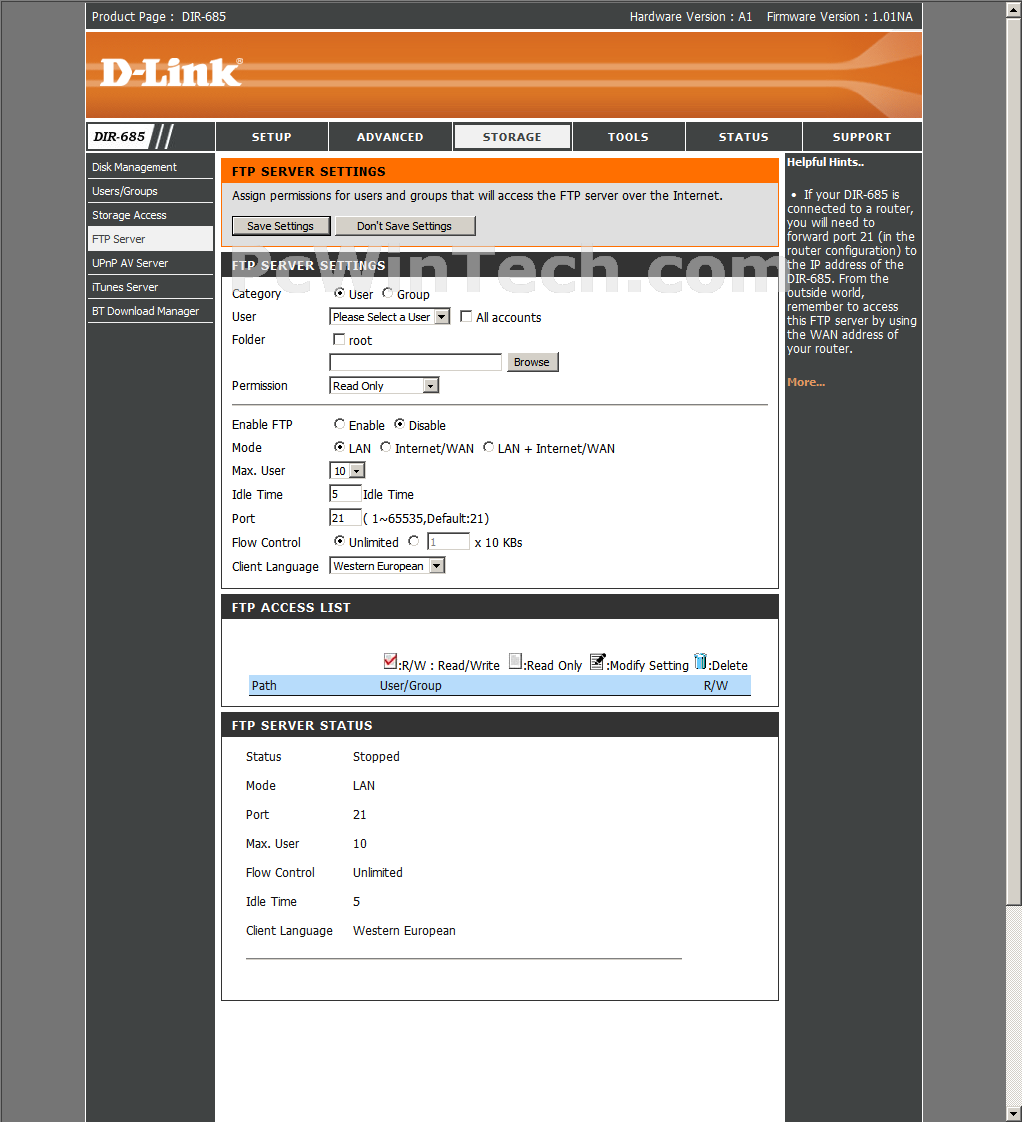
Task: Click the Delete trash can legend icon
Action: pos(700,662)
